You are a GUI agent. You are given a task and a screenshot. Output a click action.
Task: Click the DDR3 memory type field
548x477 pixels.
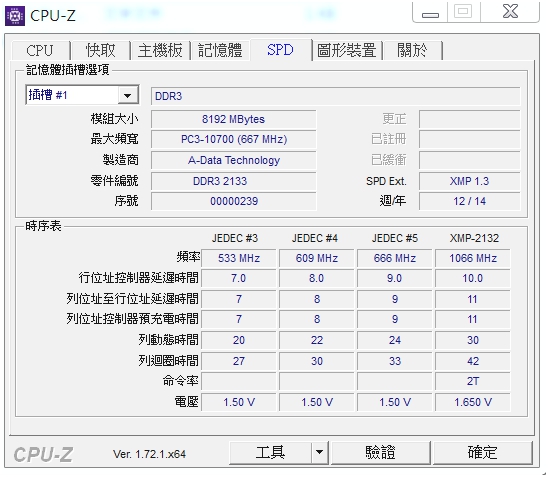pyautogui.click(x=336, y=96)
